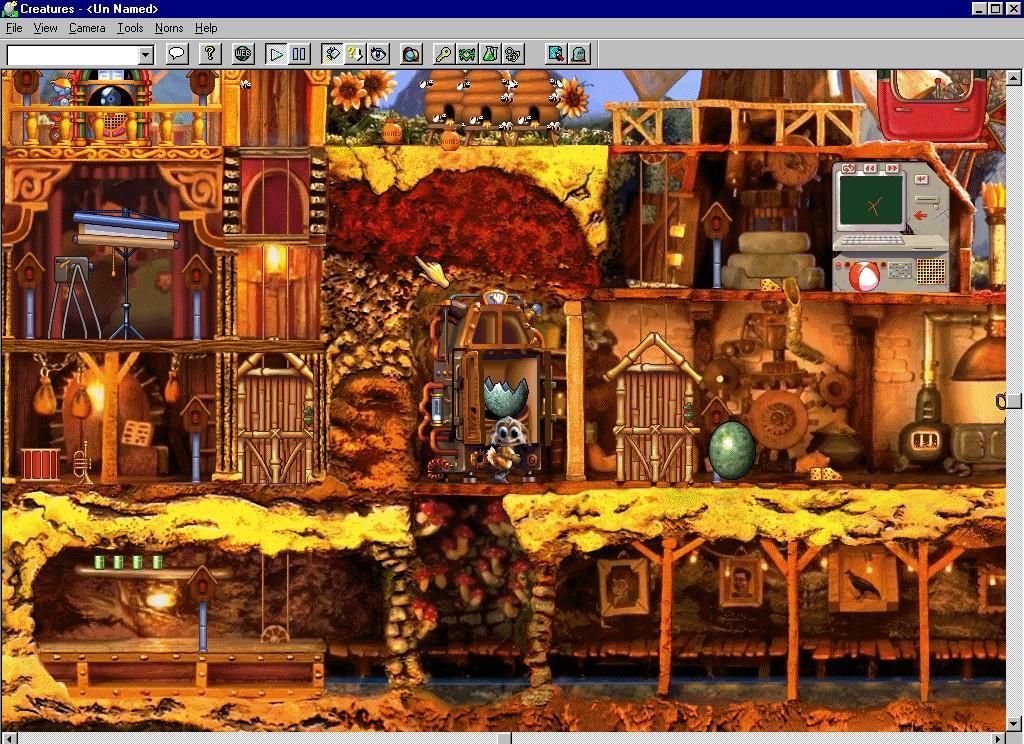1024x744 pixels.
Task: Click the creature name combo box field
Action: pos(72,55)
